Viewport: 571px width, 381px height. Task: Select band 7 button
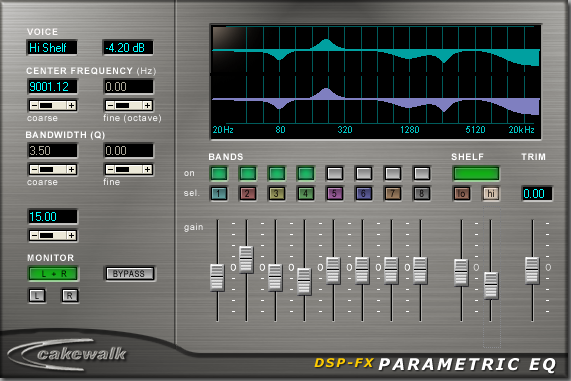(x=393, y=193)
